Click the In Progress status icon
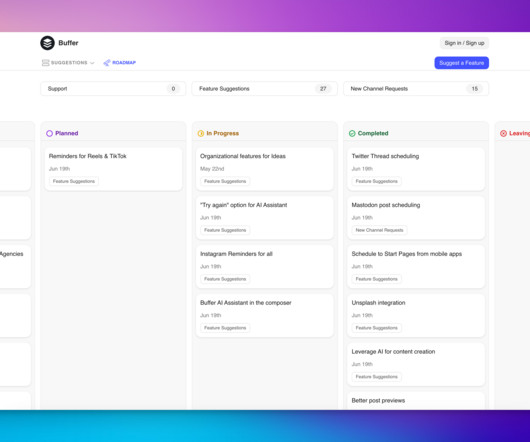The image size is (530, 442). pos(201,133)
